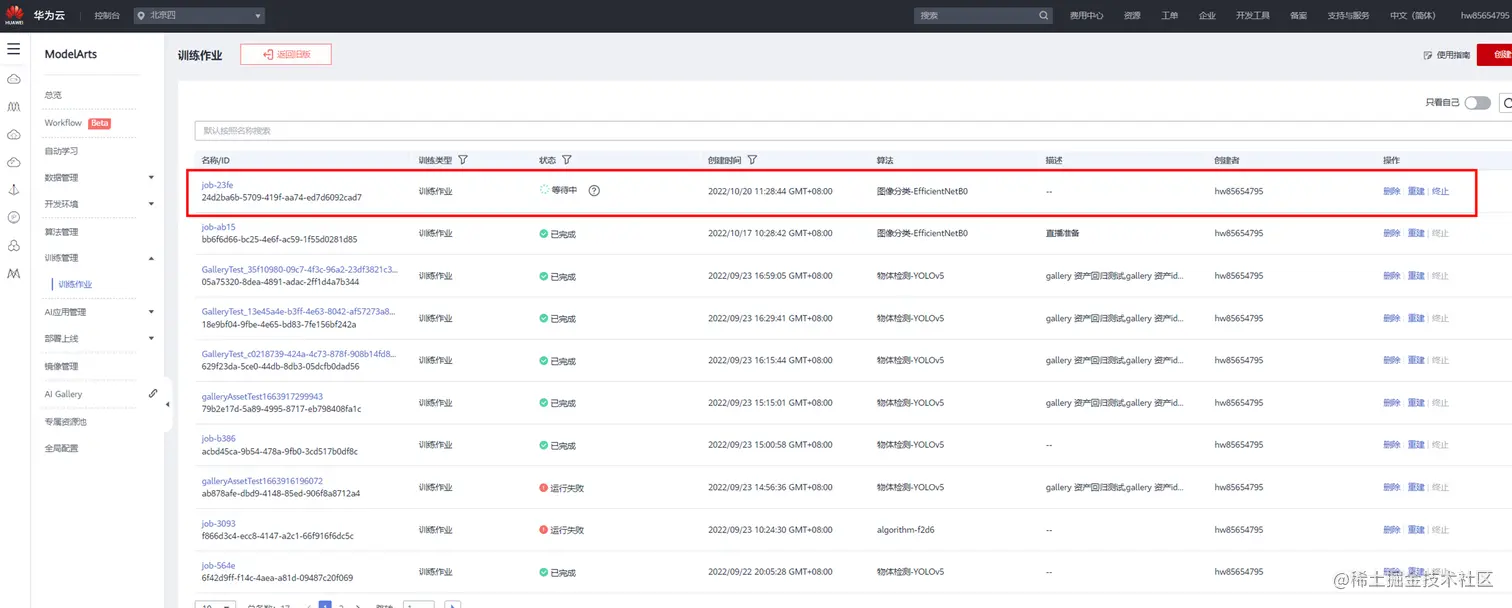Open the galleryAssetTest1663917299943 link
This screenshot has width=1512, height=608.
pyautogui.click(x=262, y=397)
